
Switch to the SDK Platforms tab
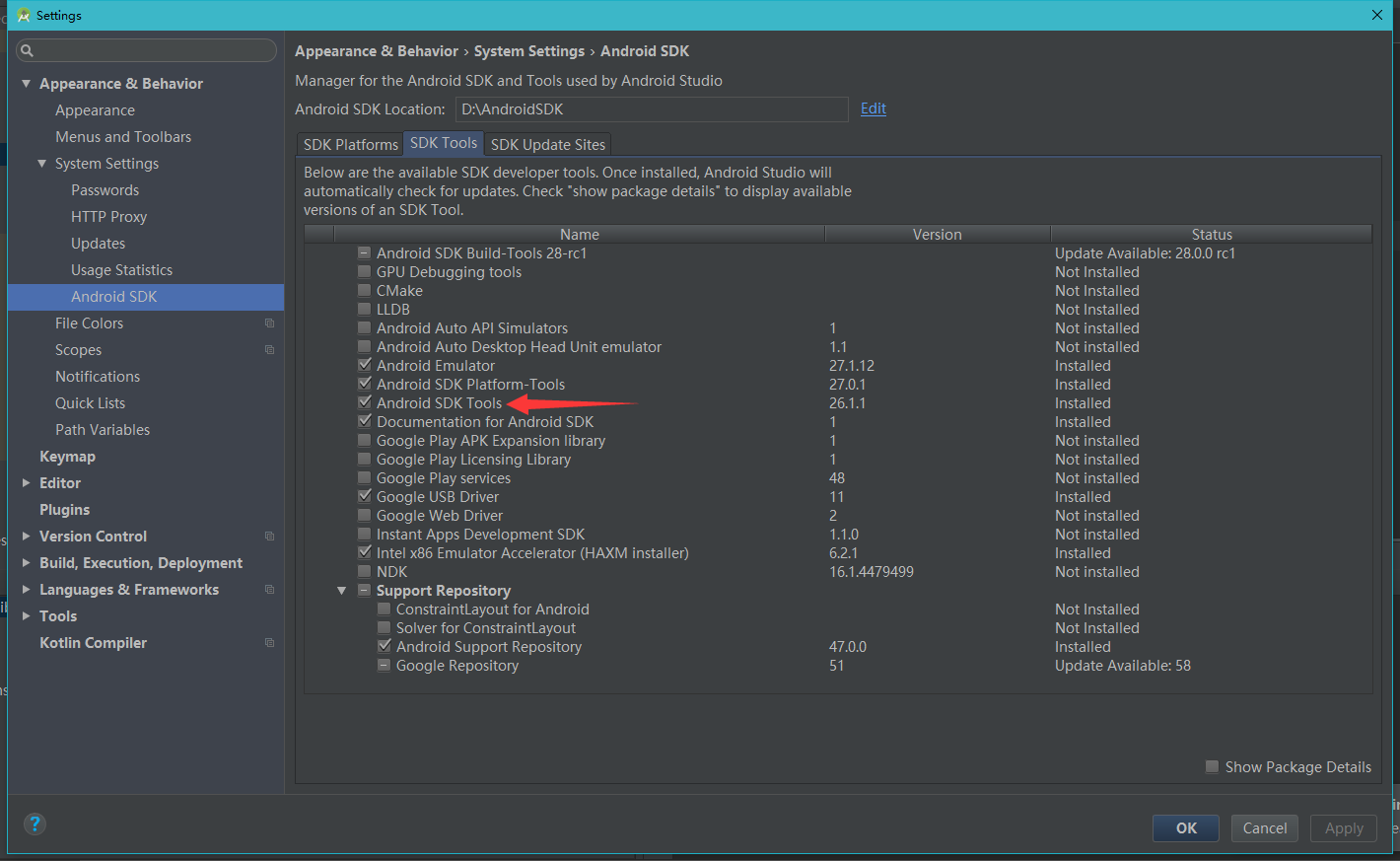point(350,145)
